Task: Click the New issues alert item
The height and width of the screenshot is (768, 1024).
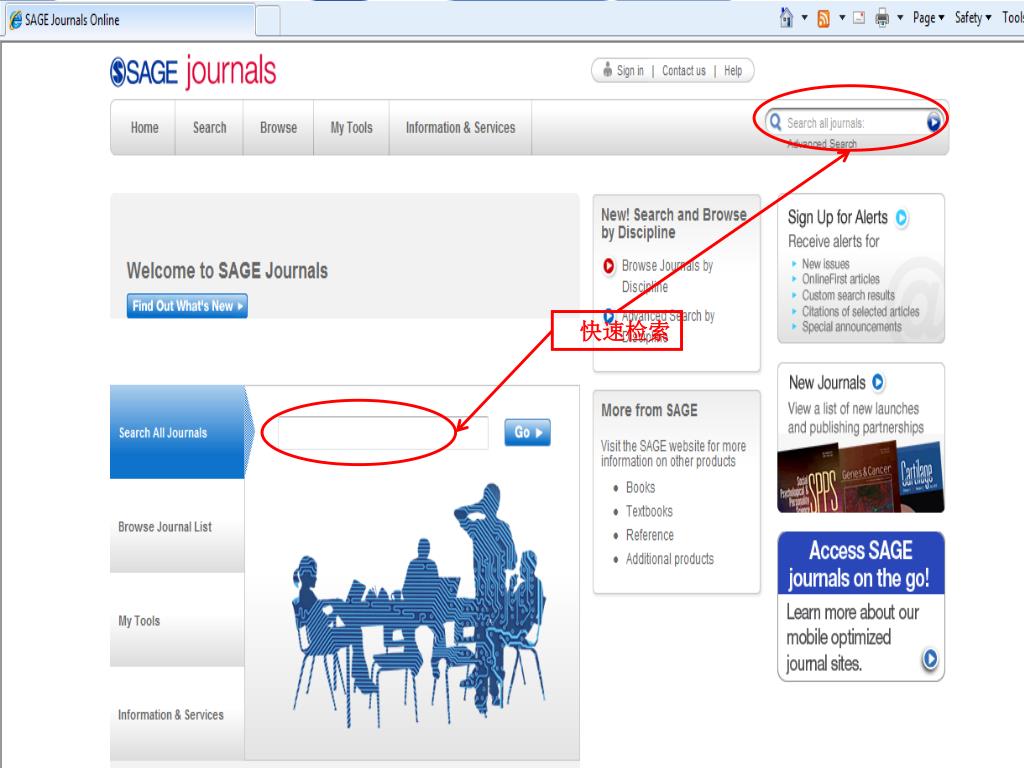Action: coord(825,264)
